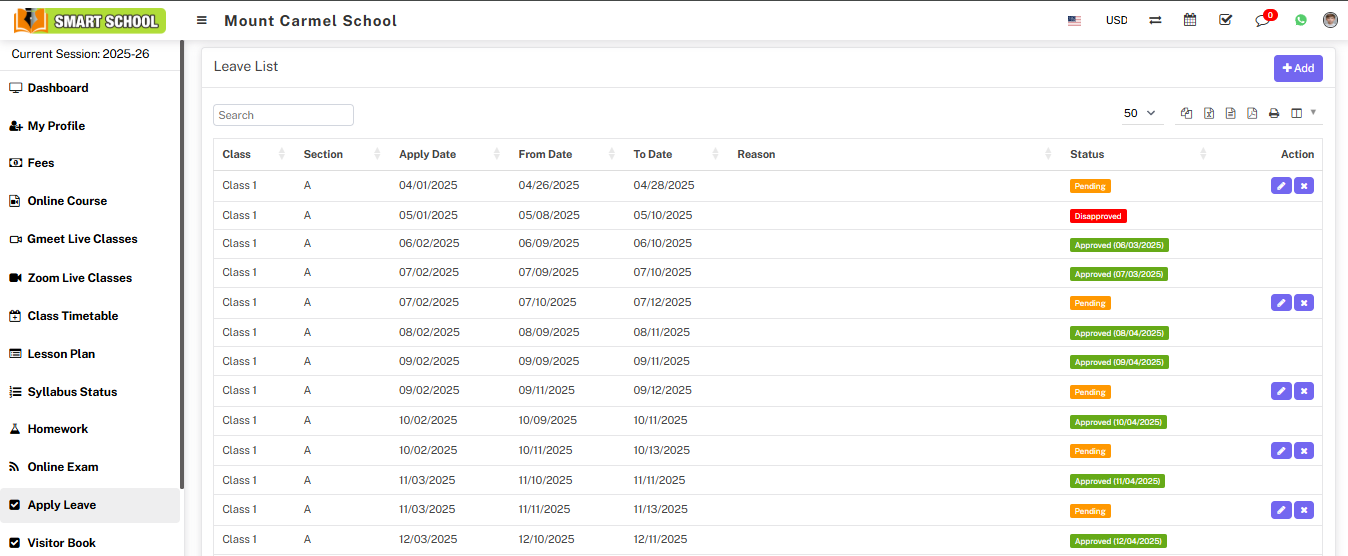Copy leave list table to clipboard
Screen dimensions: 1348x556
[x=1187, y=114]
